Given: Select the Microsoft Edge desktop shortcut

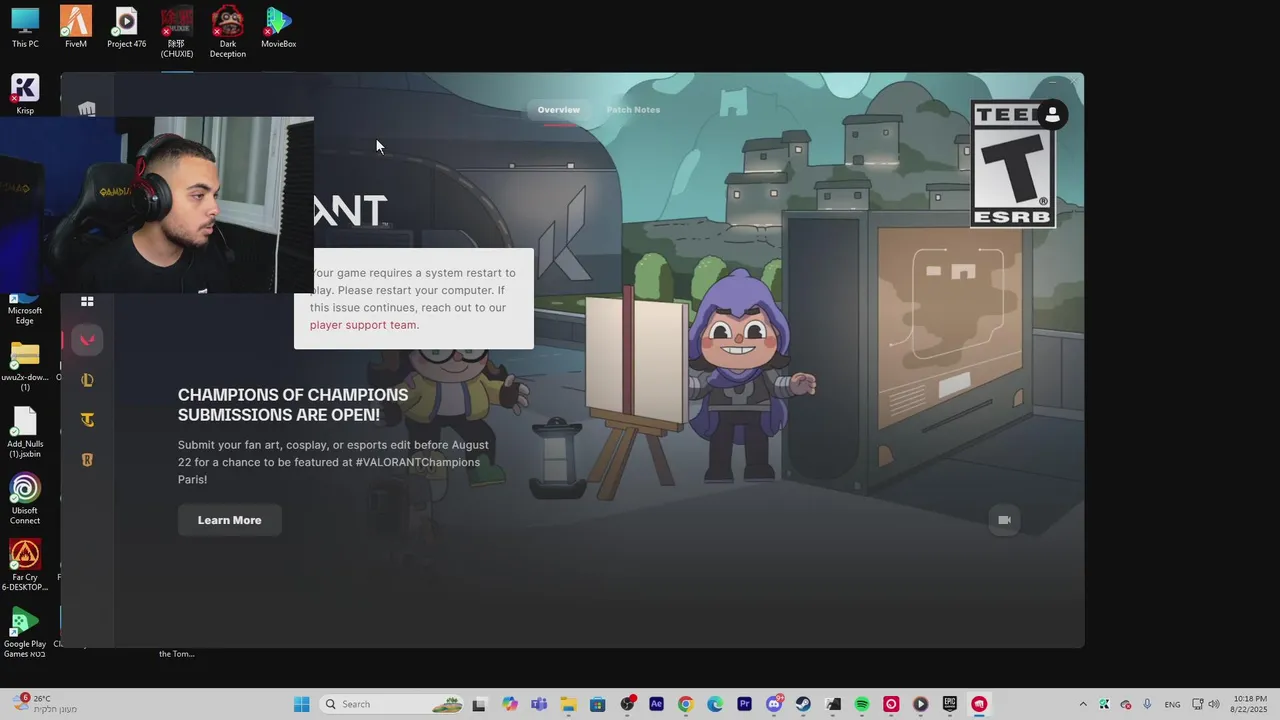Looking at the screenshot, I should pos(25,310).
